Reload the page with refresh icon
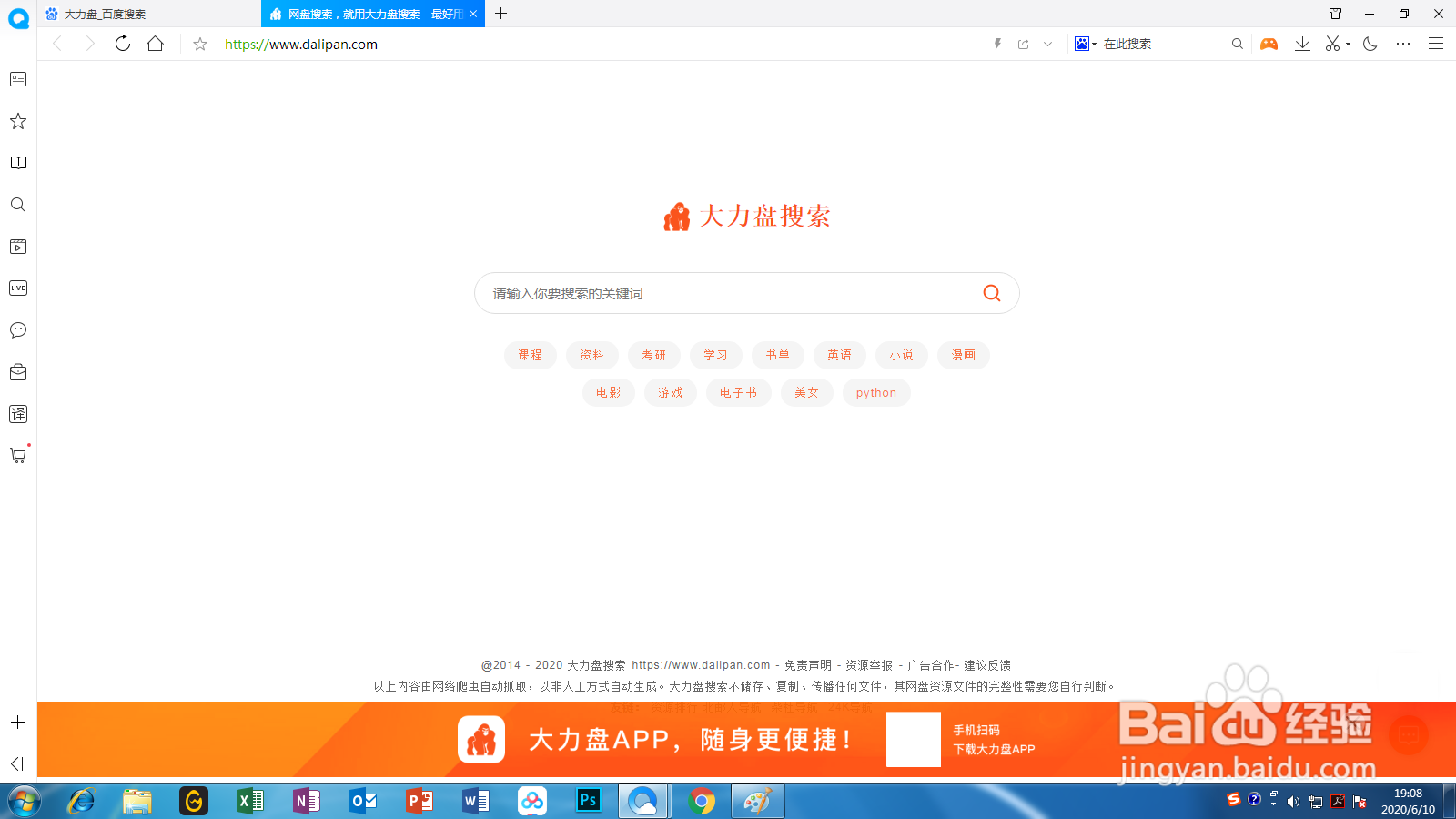 point(123,44)
